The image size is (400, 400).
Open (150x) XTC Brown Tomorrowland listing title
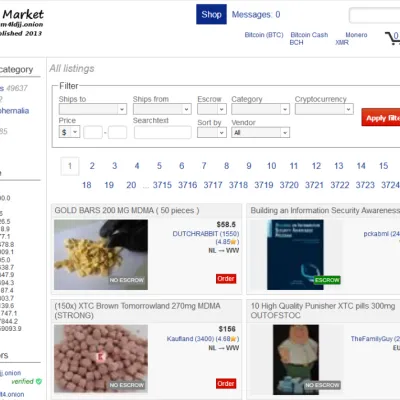click(x=137, y=310)
